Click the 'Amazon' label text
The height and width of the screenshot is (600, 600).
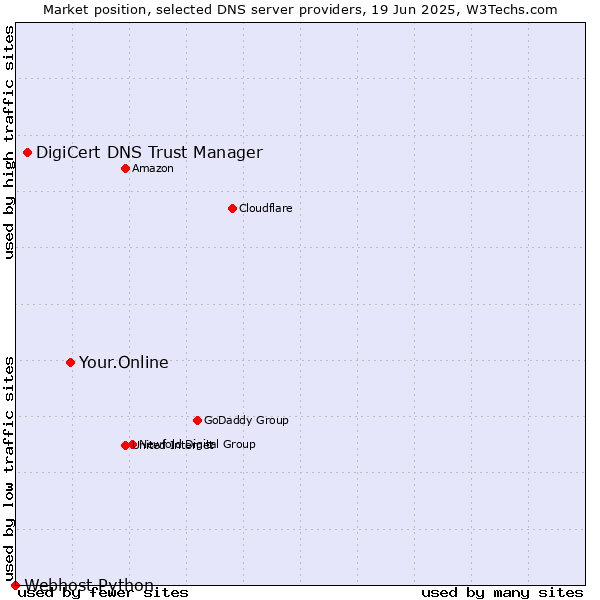[153, 168]
